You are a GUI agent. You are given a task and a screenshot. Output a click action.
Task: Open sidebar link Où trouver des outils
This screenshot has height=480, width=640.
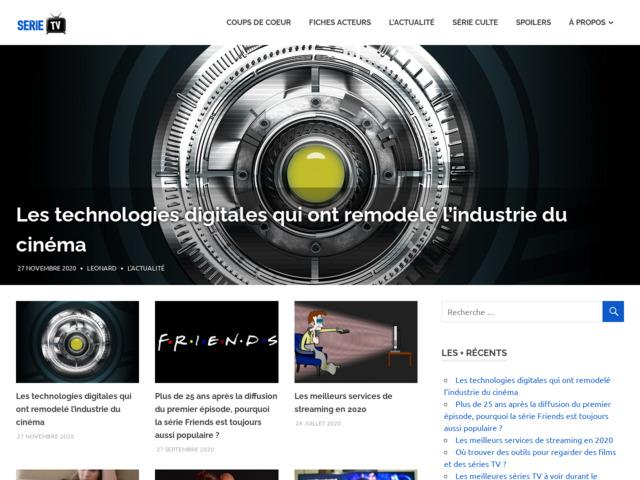(527, 458)
